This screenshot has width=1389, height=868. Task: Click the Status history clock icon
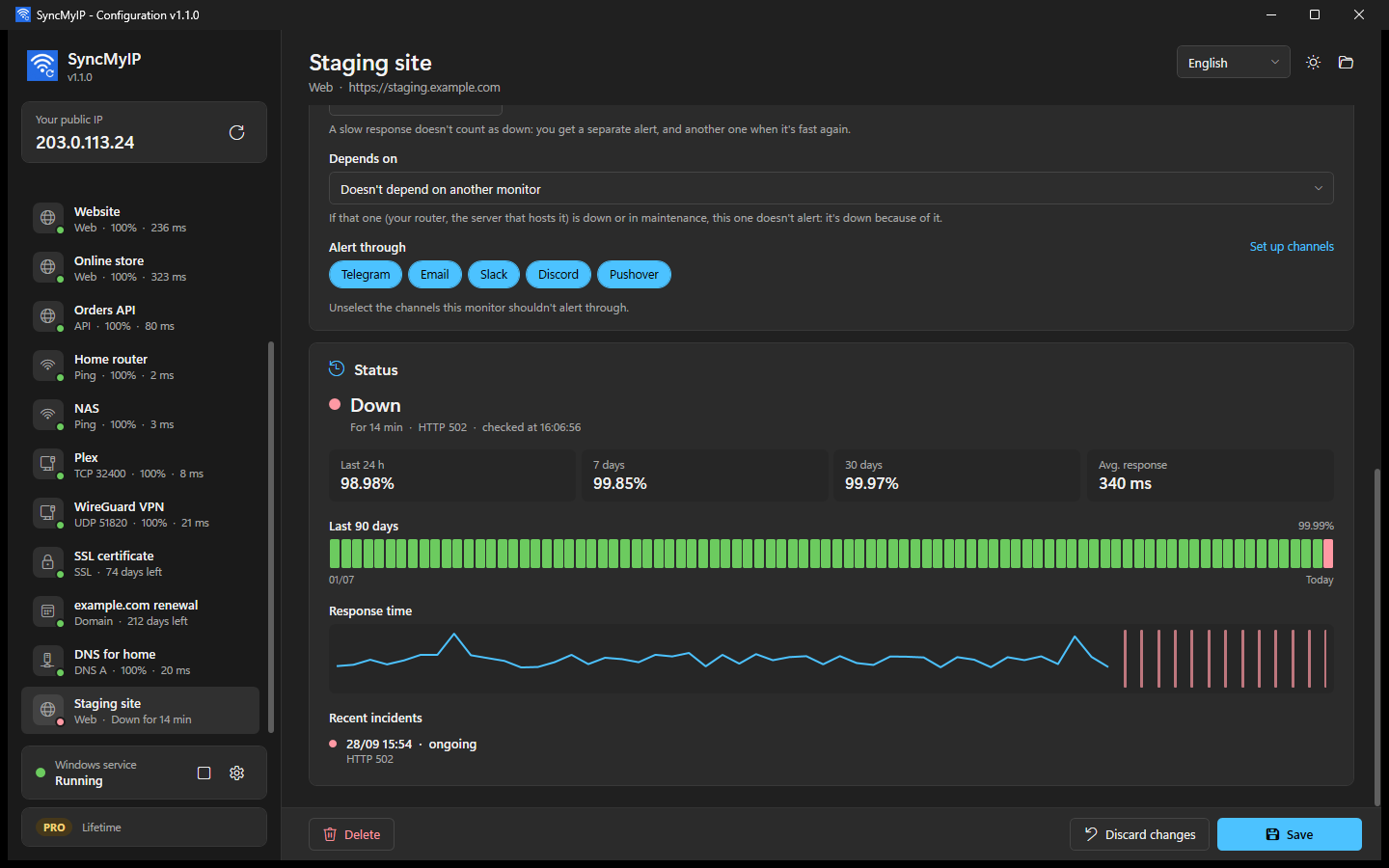pyautogui.click(x=337, y=368)
